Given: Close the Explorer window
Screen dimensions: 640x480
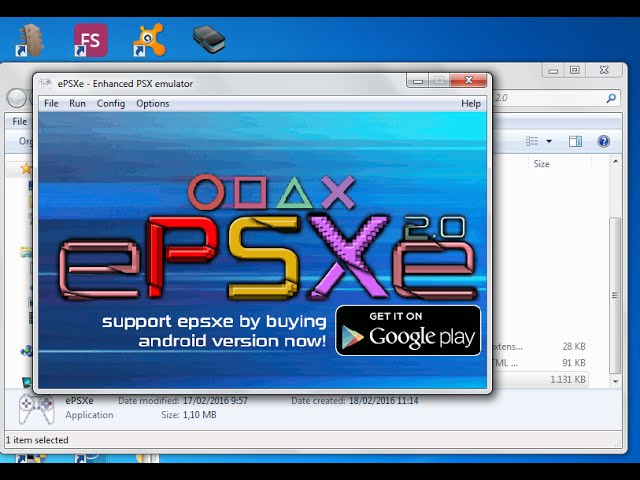Looking at the screenshot, I should click(x=604, y=70).
